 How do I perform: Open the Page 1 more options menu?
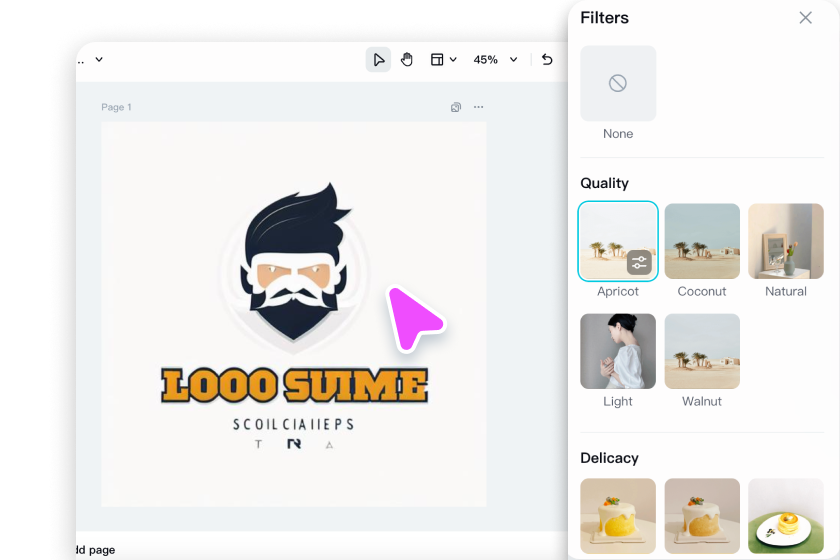[x=478, y=107]
